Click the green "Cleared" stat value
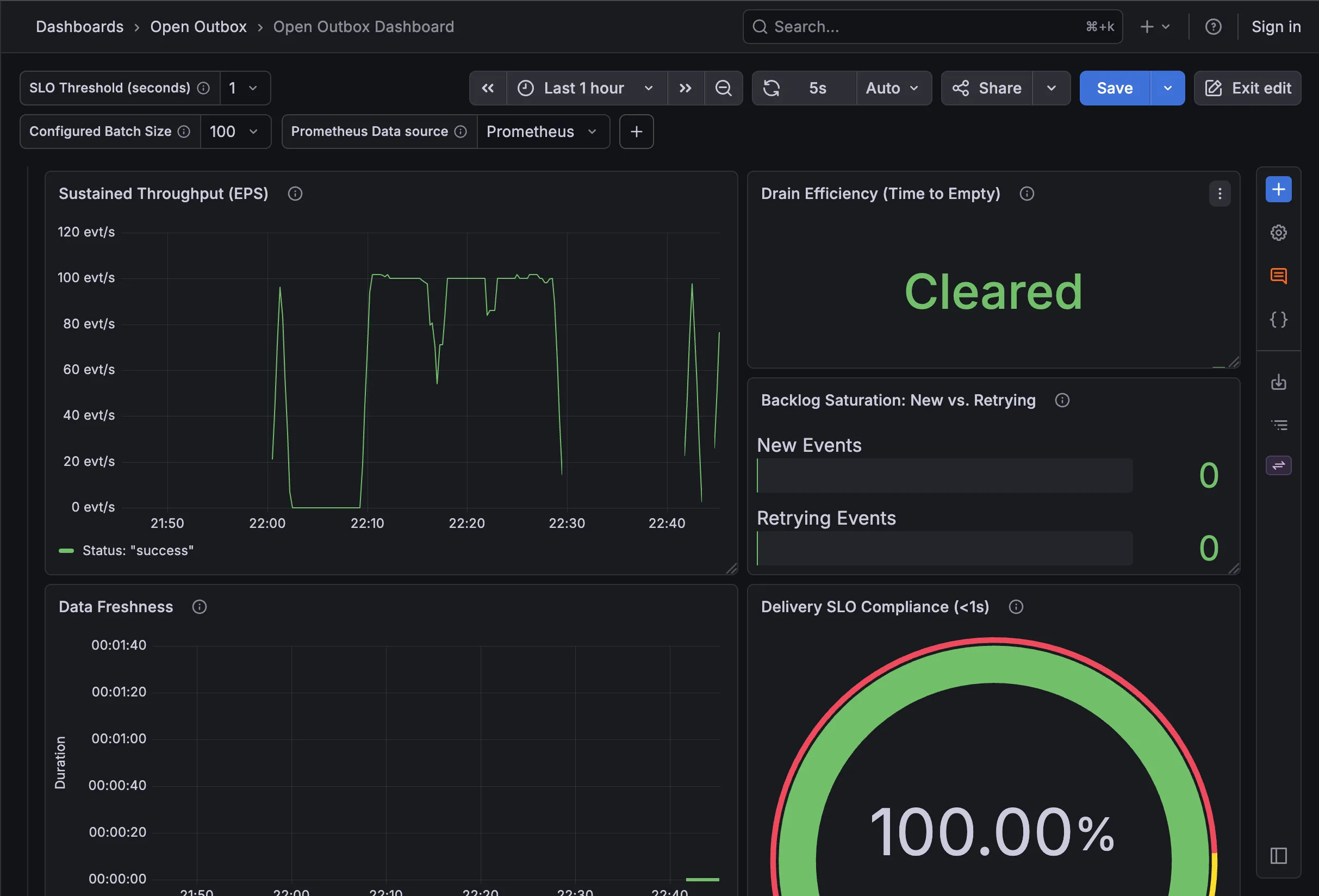The image size is (1319, 896). click(993, 291)
